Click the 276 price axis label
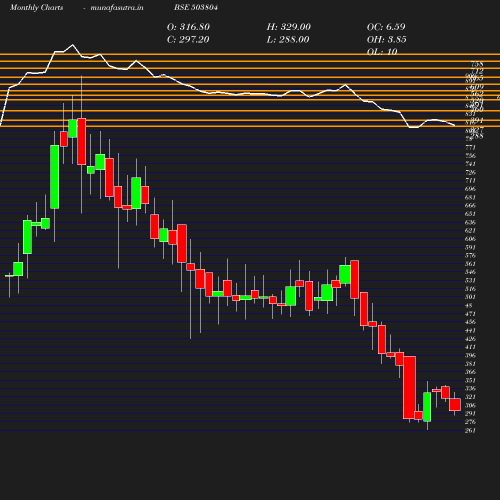 tap(470, 422)
